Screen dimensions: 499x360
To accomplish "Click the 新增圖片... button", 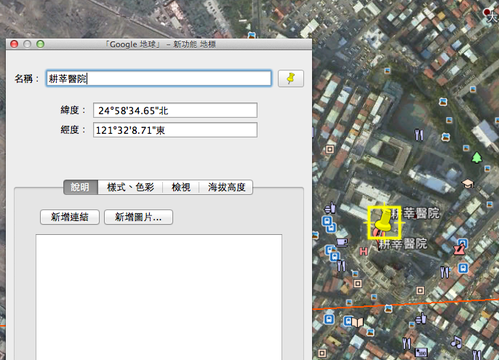I will click(138, 217).
